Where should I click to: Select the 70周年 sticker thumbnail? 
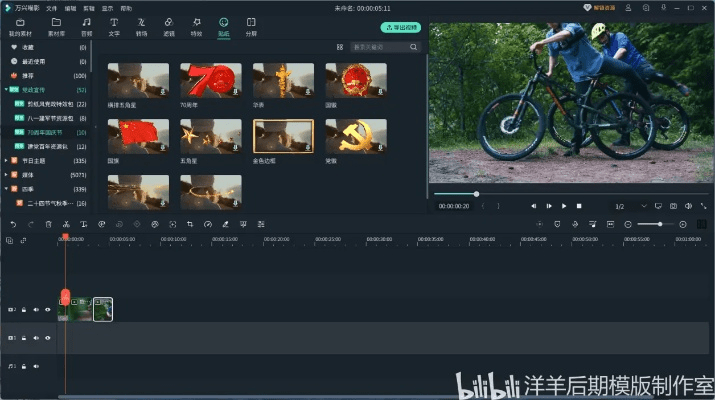click(211, 80)
